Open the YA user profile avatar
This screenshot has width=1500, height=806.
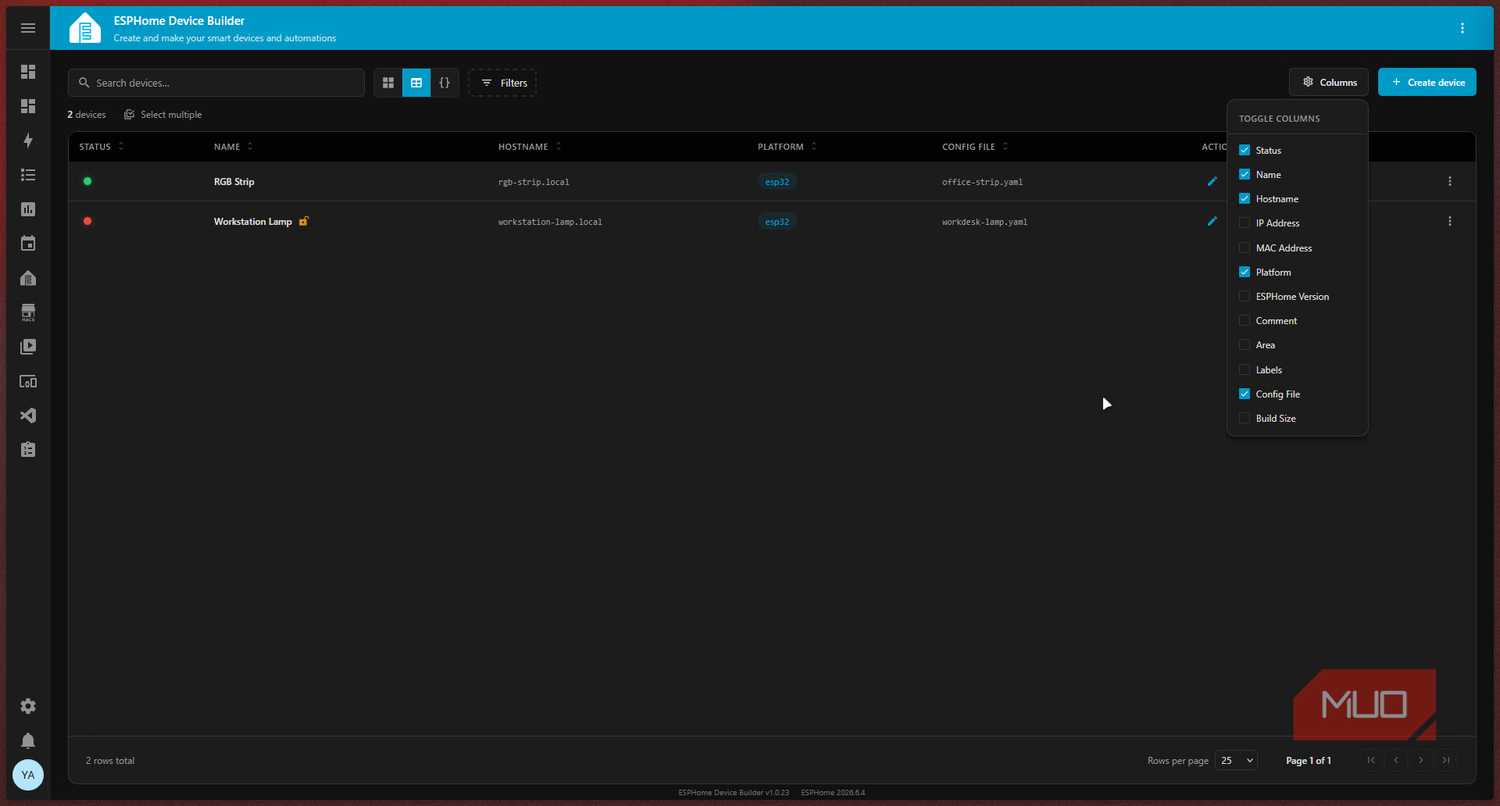pyautogui.click(x=28, y=775)
